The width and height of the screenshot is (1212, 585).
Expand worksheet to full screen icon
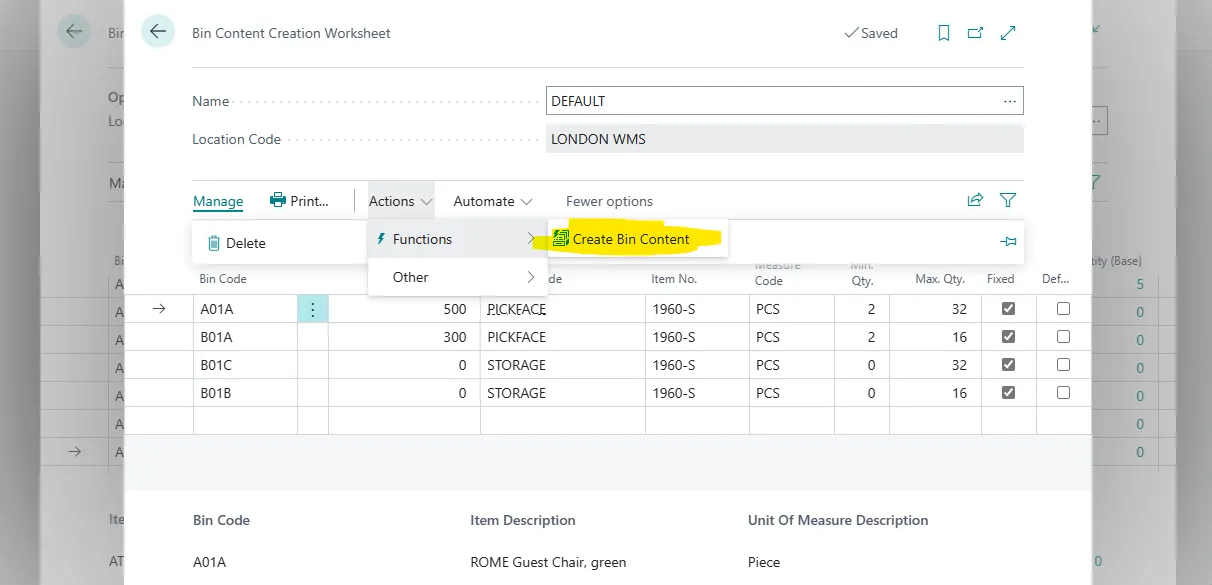click(1008, 33)
